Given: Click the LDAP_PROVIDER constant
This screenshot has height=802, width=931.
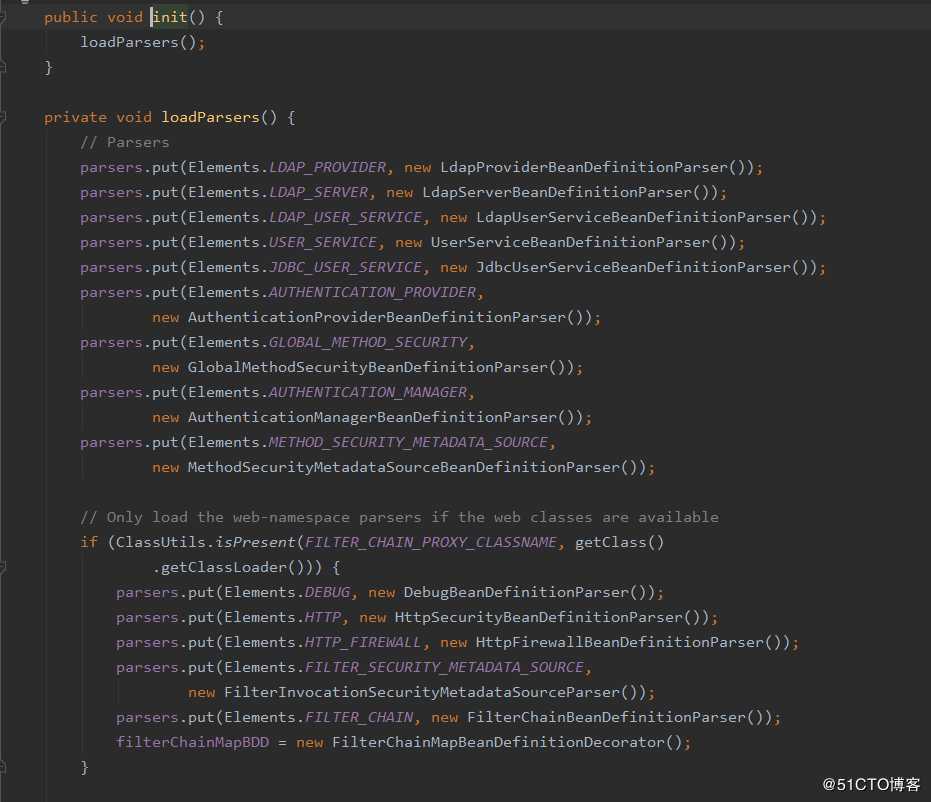Looking at the screenshot, I should [328, 167].
